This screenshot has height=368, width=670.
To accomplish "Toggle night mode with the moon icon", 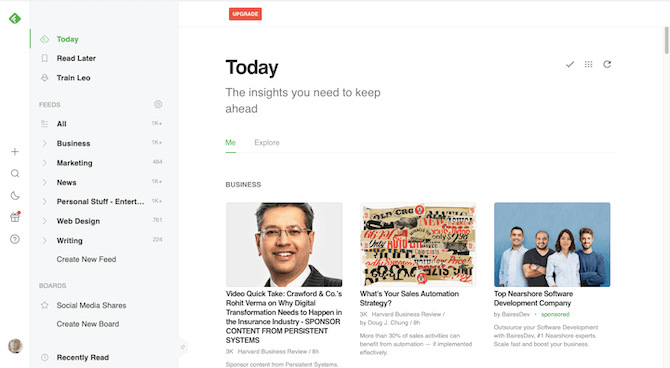I will point(15,196).
